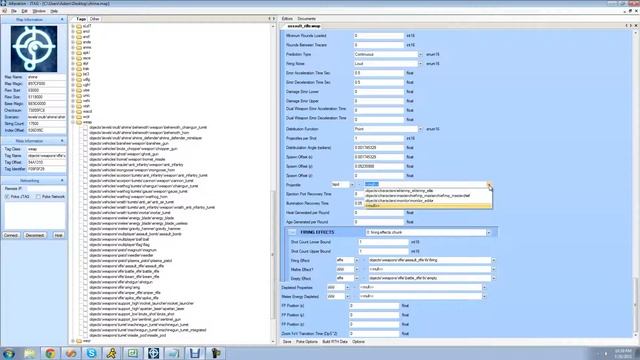Select the Editors tab
This screenshot has width=640, height=360.
point(287,19)
